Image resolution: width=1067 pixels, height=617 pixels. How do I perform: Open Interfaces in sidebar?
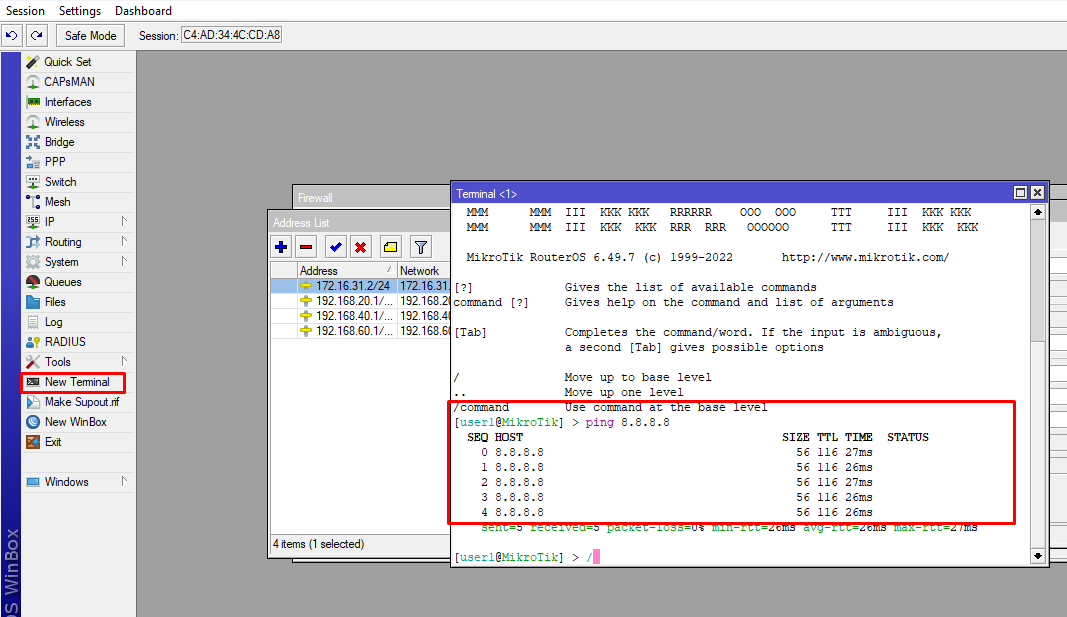[78, 102]
